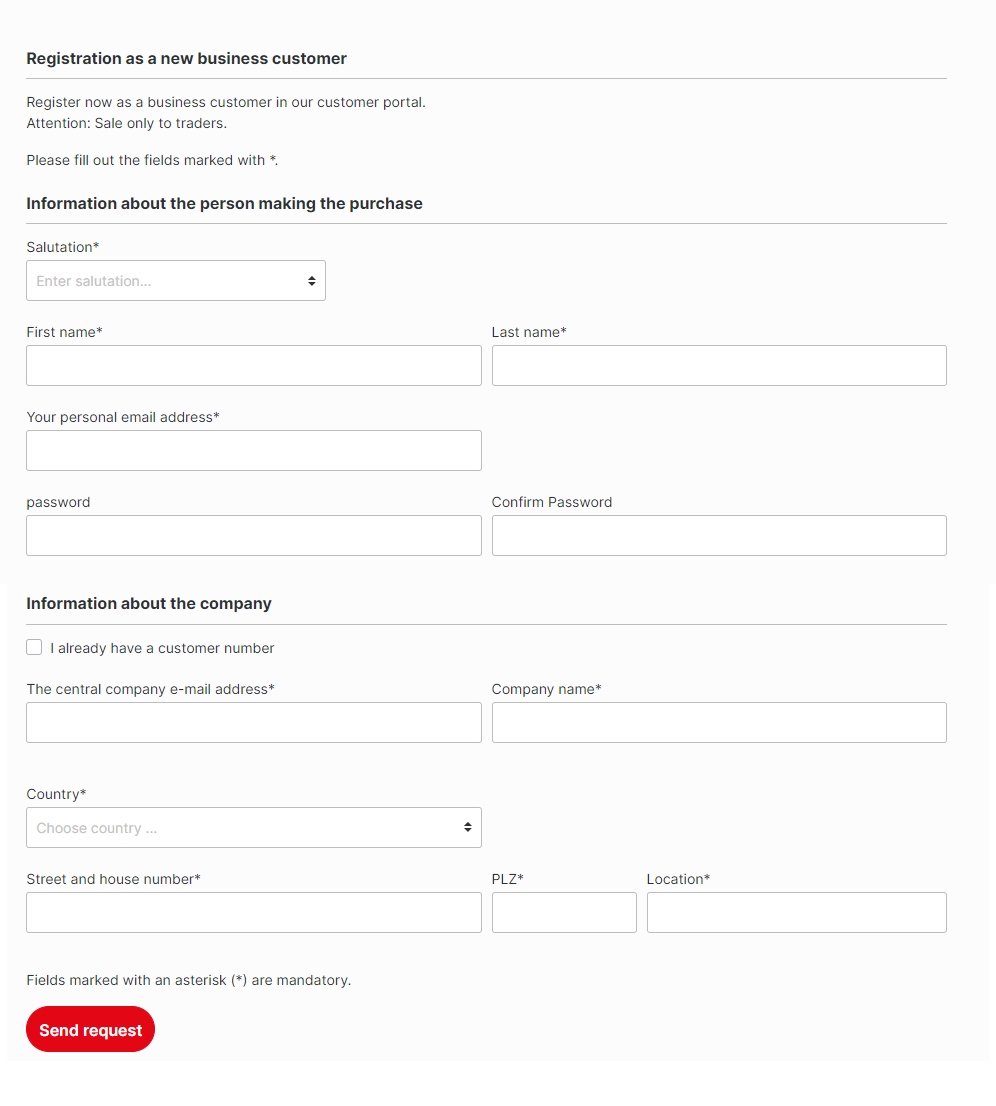Click the Salutation field's up-down arrow icon
Viewport: 996px width, 1106px height.
[312, 281]
